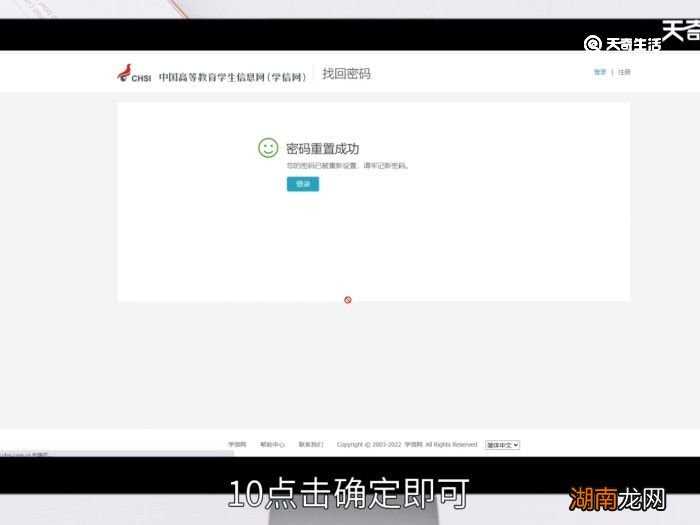Expand the 简体中文 language dropdown
This screenshot has height=525, width=700.
[x=502, y=445]
